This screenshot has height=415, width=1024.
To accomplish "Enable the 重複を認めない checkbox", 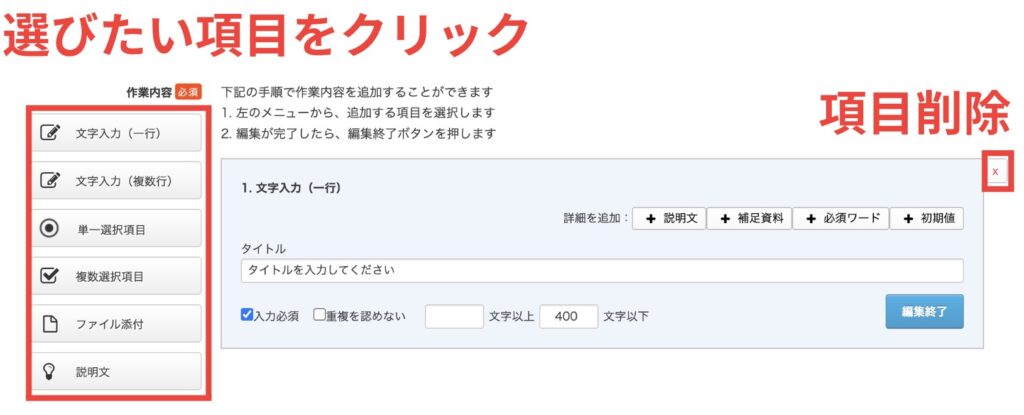I will coord(319,315).
